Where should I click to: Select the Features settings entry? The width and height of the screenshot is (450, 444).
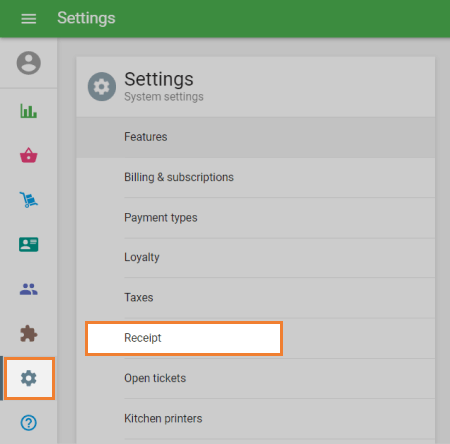[x=256, y=137]
